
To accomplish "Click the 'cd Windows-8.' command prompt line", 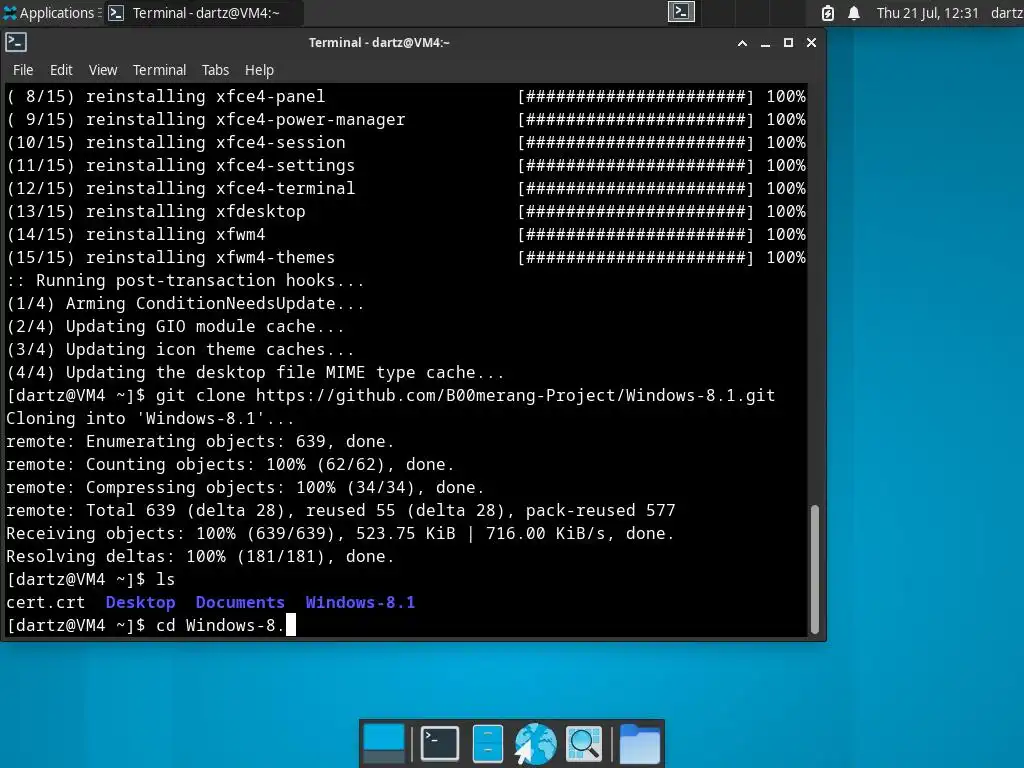I will pos(152,625).
